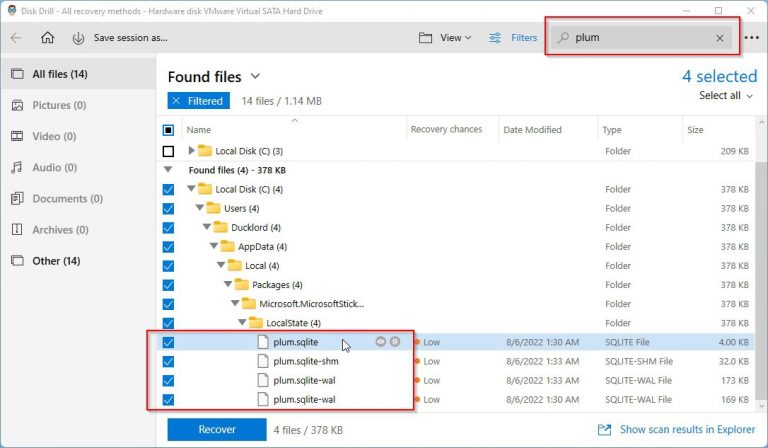Click into the plum search field

[x=642, y=38]
